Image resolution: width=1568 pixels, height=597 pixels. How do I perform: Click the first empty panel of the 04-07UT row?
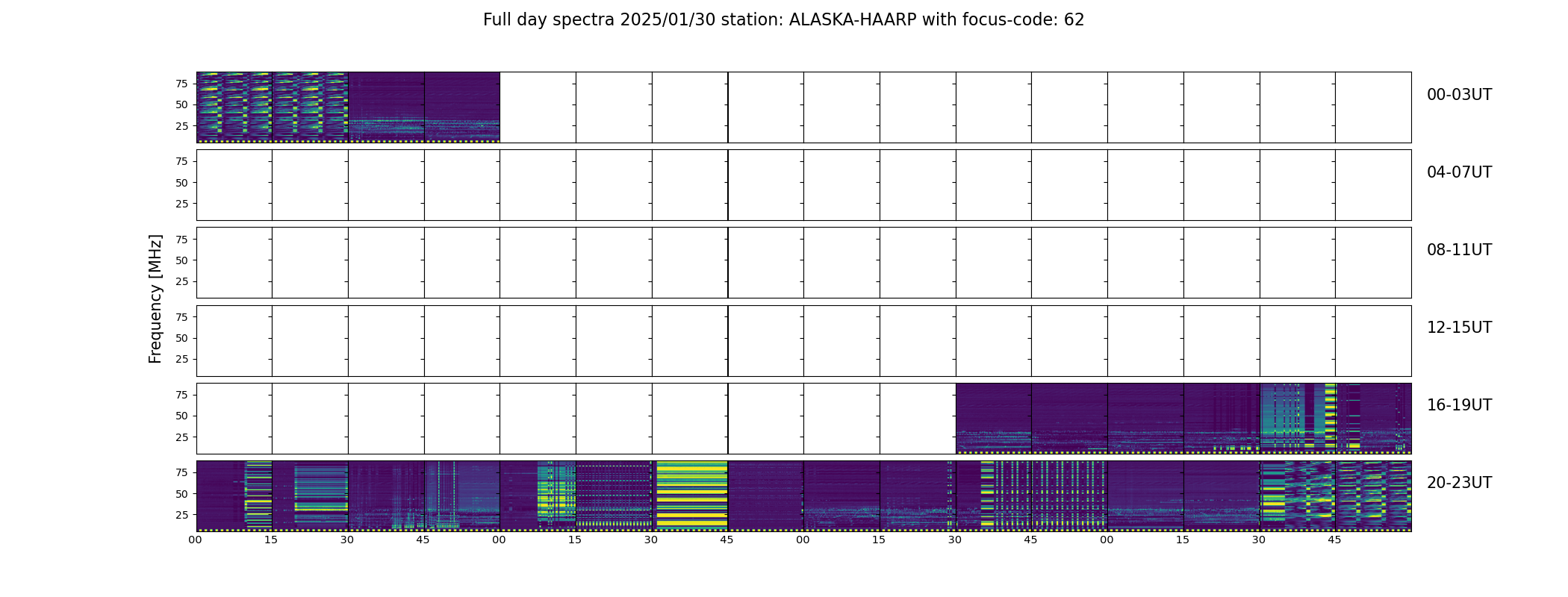coord(234,185)
